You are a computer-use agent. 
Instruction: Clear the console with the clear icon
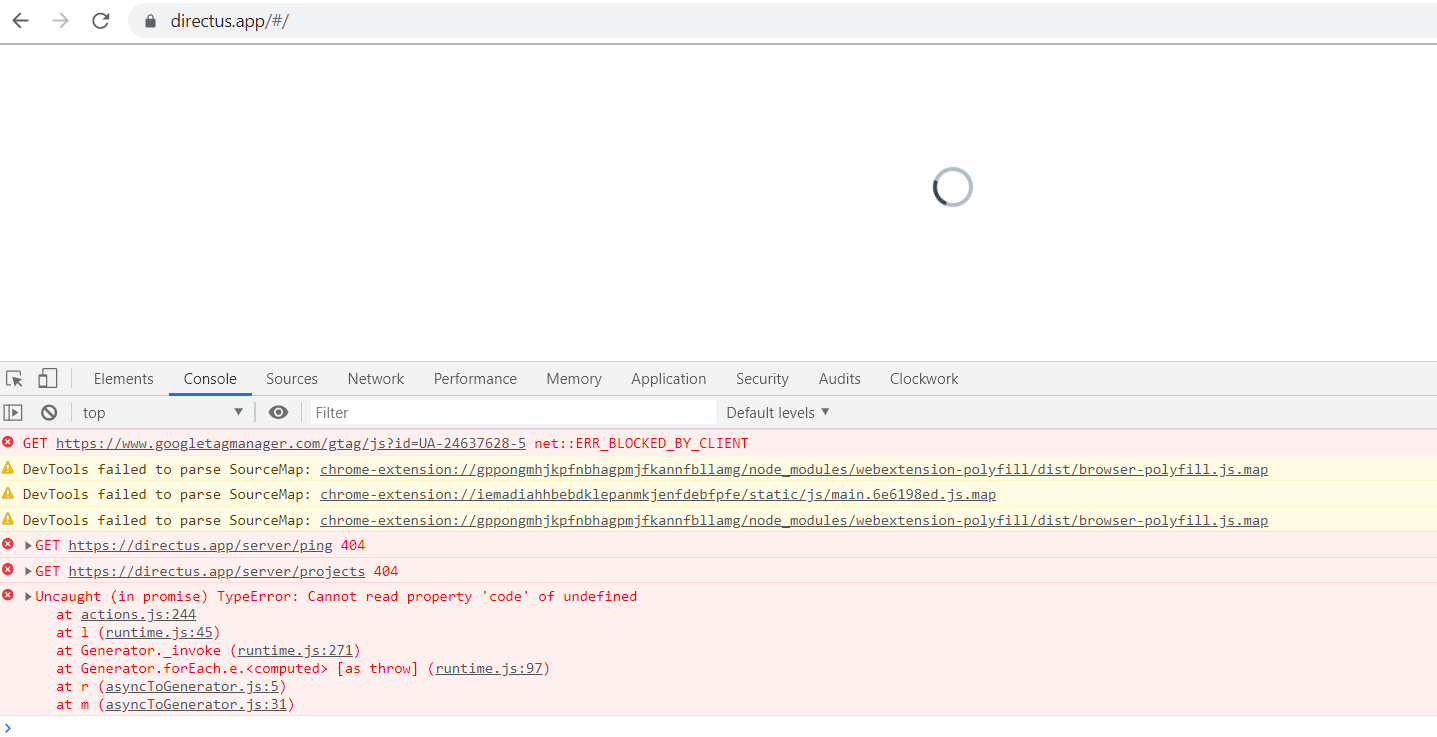[x=48, y=412]
